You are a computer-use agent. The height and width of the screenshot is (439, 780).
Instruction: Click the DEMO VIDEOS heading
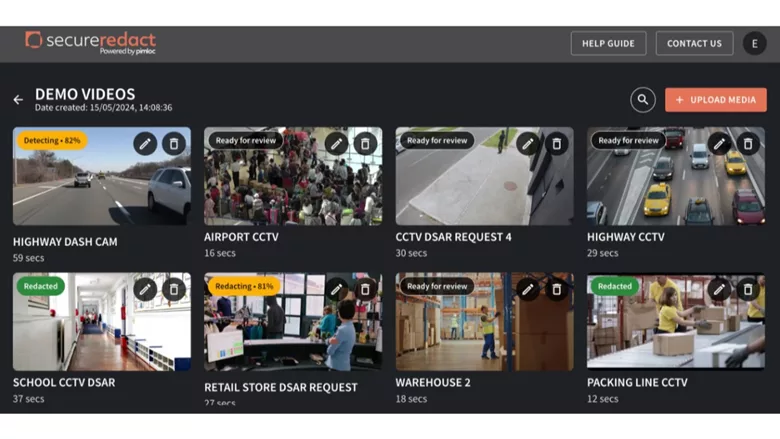click(85, 94)
